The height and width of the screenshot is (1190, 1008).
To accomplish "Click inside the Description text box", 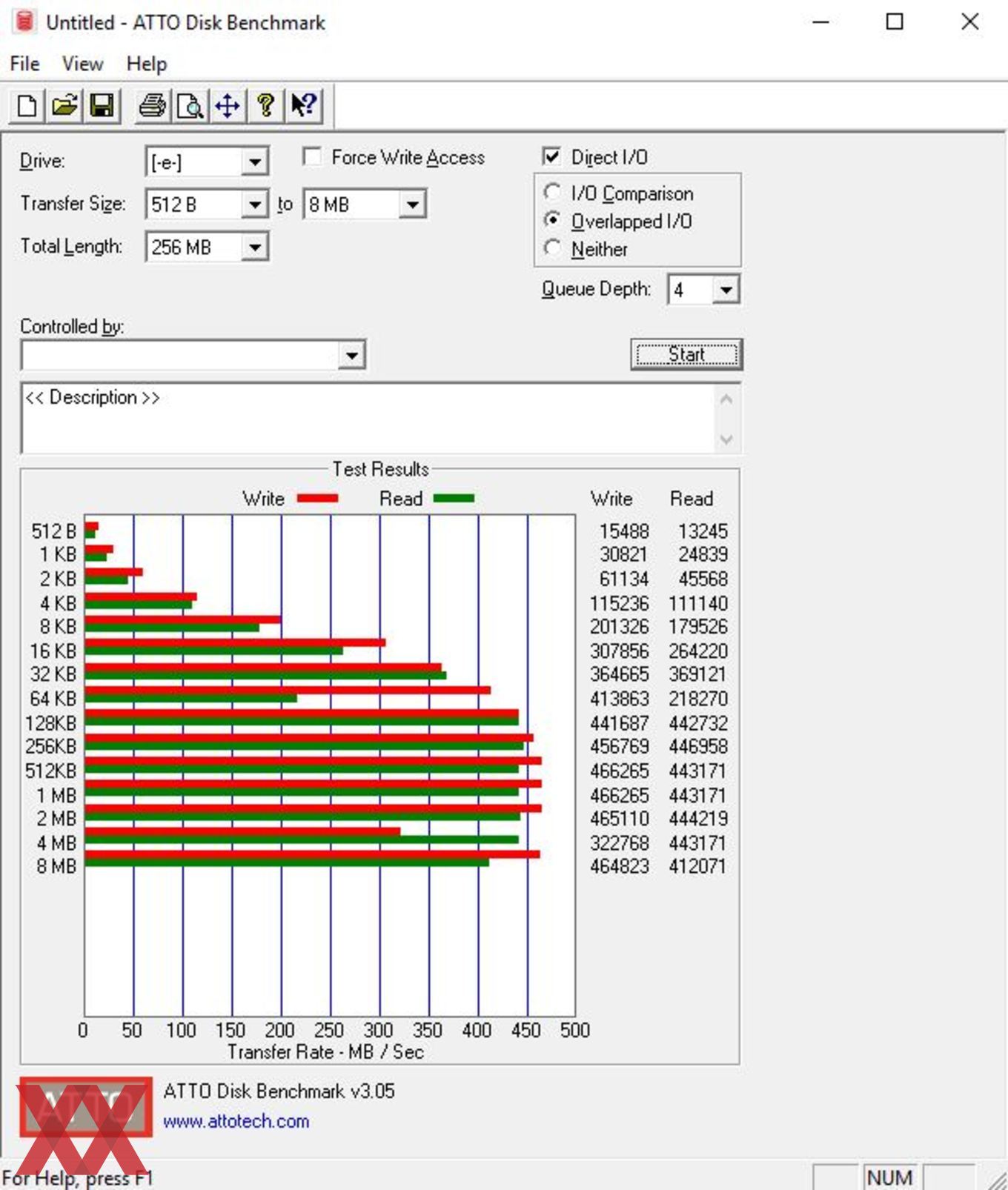I will 368,418.
